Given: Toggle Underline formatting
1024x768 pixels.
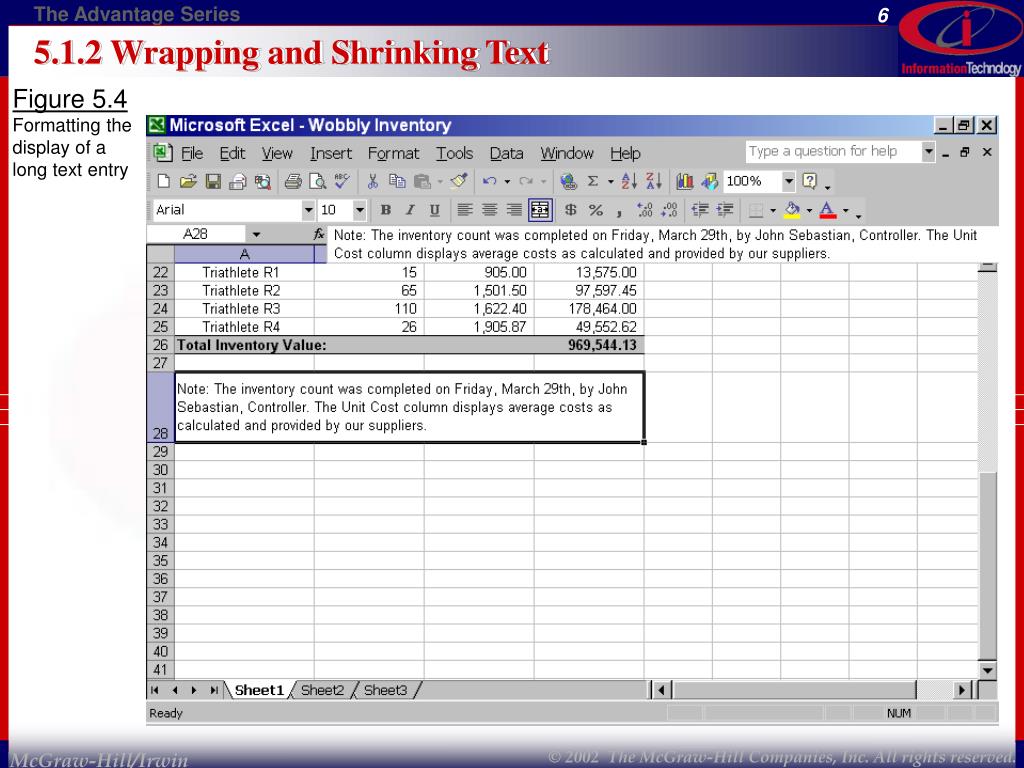Looking at the screenshot, I should [435, 210].
